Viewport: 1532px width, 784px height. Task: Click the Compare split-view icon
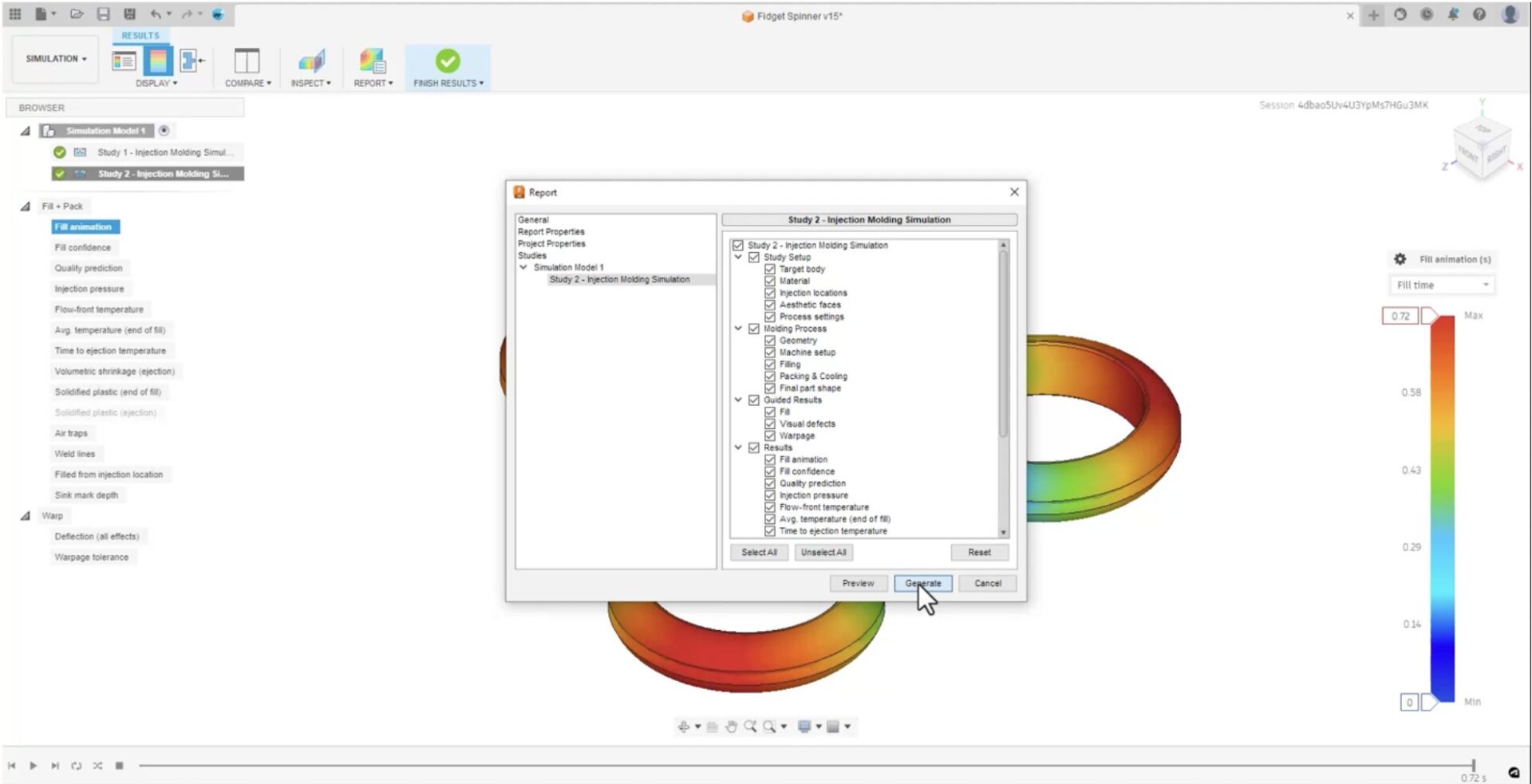point(247,61)
